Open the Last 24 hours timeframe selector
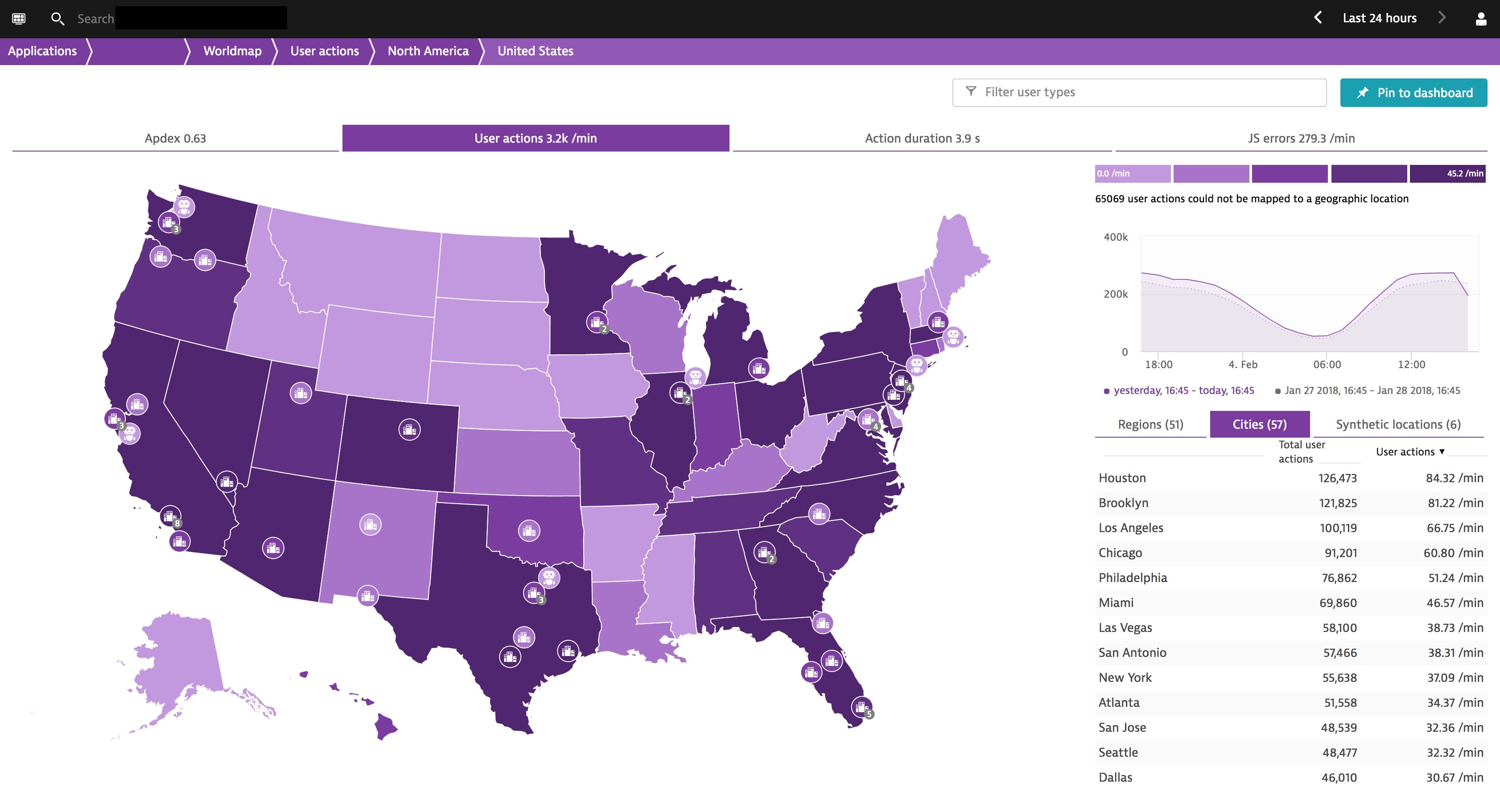The height and width of the screenshot is (812, 1500). (x=1380, y=18)
